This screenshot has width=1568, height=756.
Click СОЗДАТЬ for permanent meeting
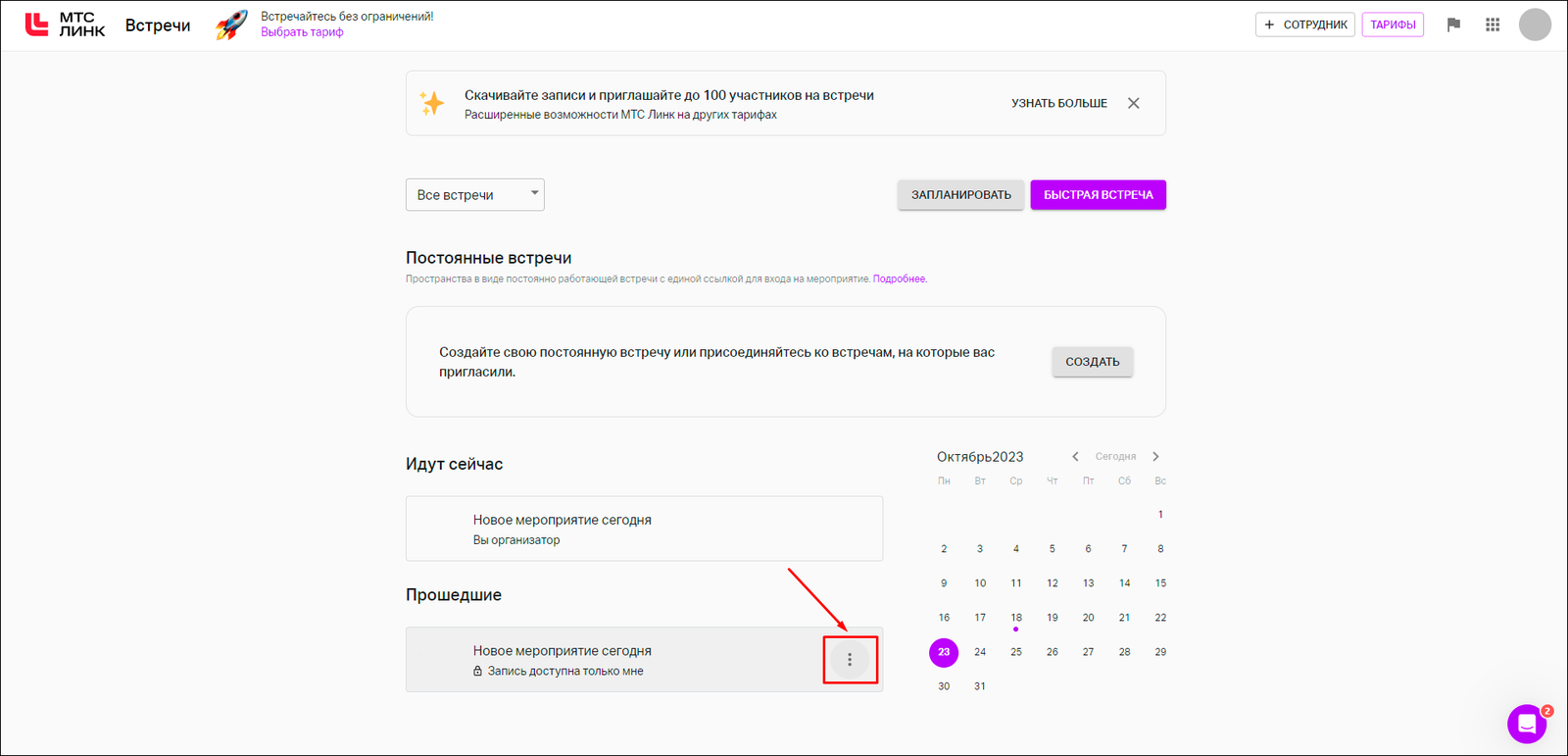tap(1093, 362)
